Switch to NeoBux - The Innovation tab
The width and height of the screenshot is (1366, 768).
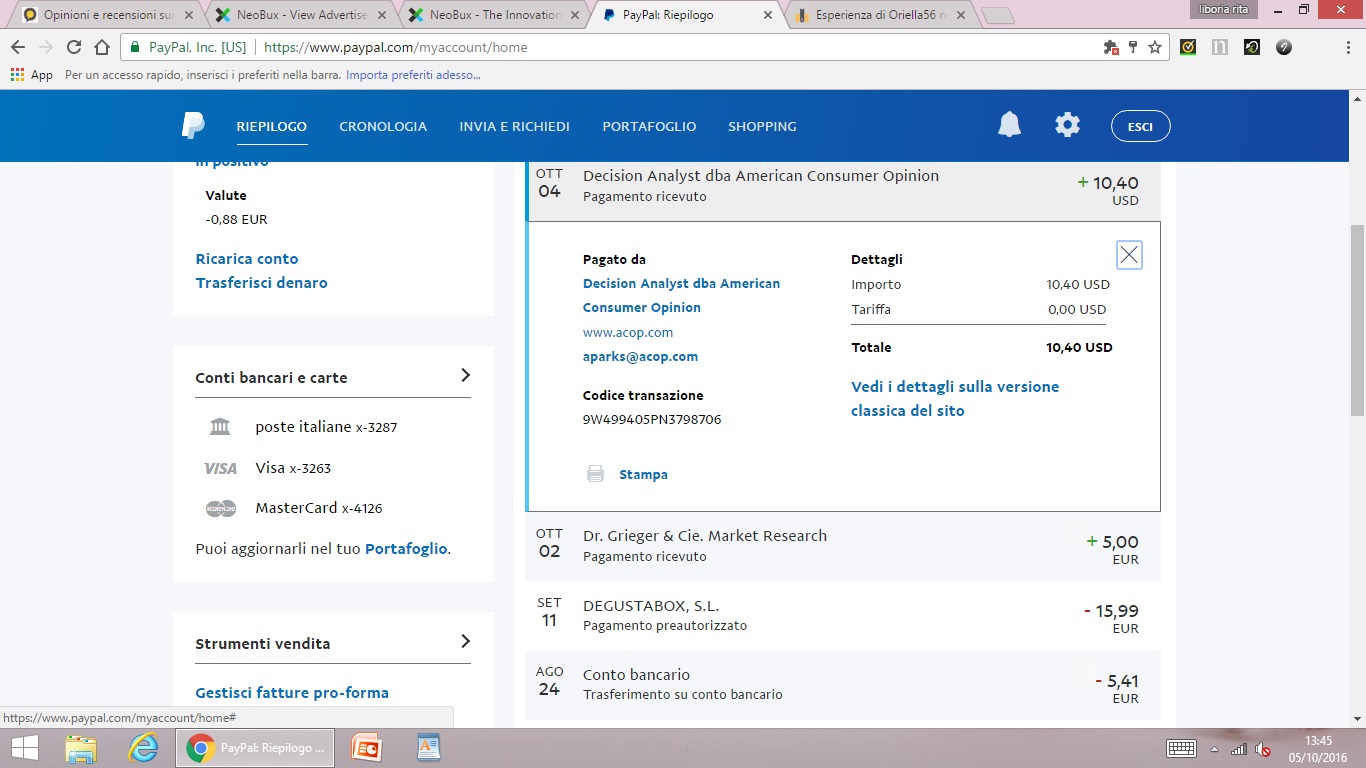[x=491, y=15]
